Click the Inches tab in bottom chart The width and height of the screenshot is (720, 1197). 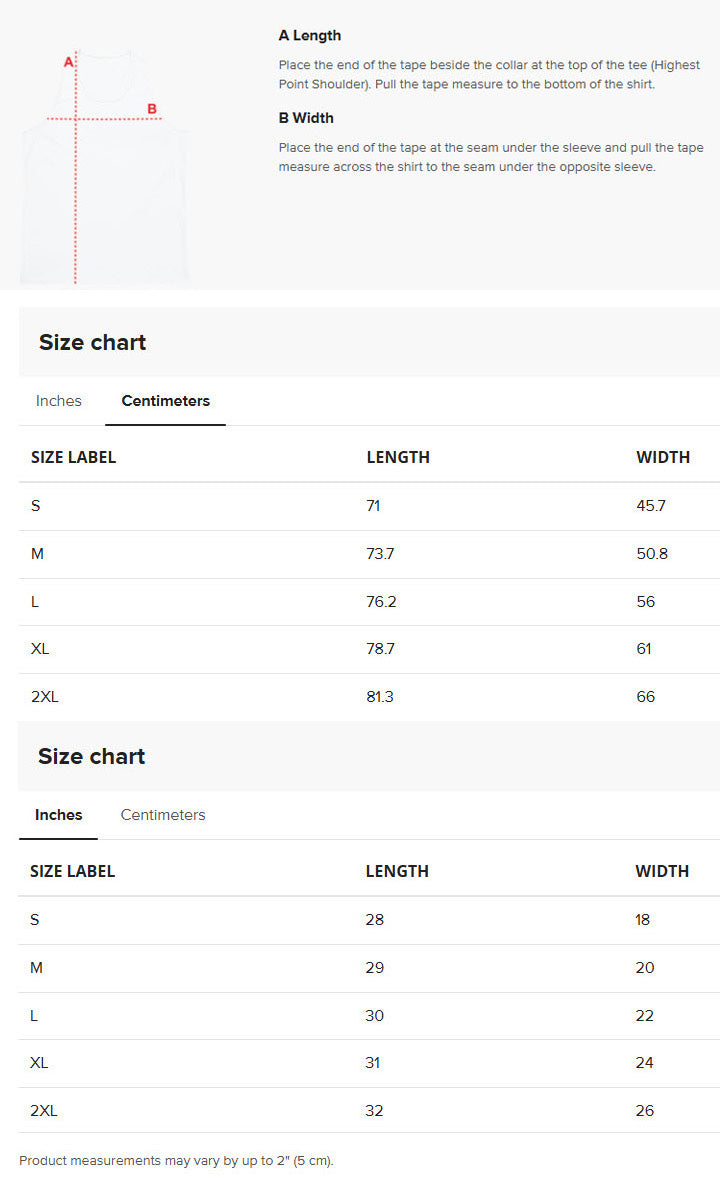(57, 814)
